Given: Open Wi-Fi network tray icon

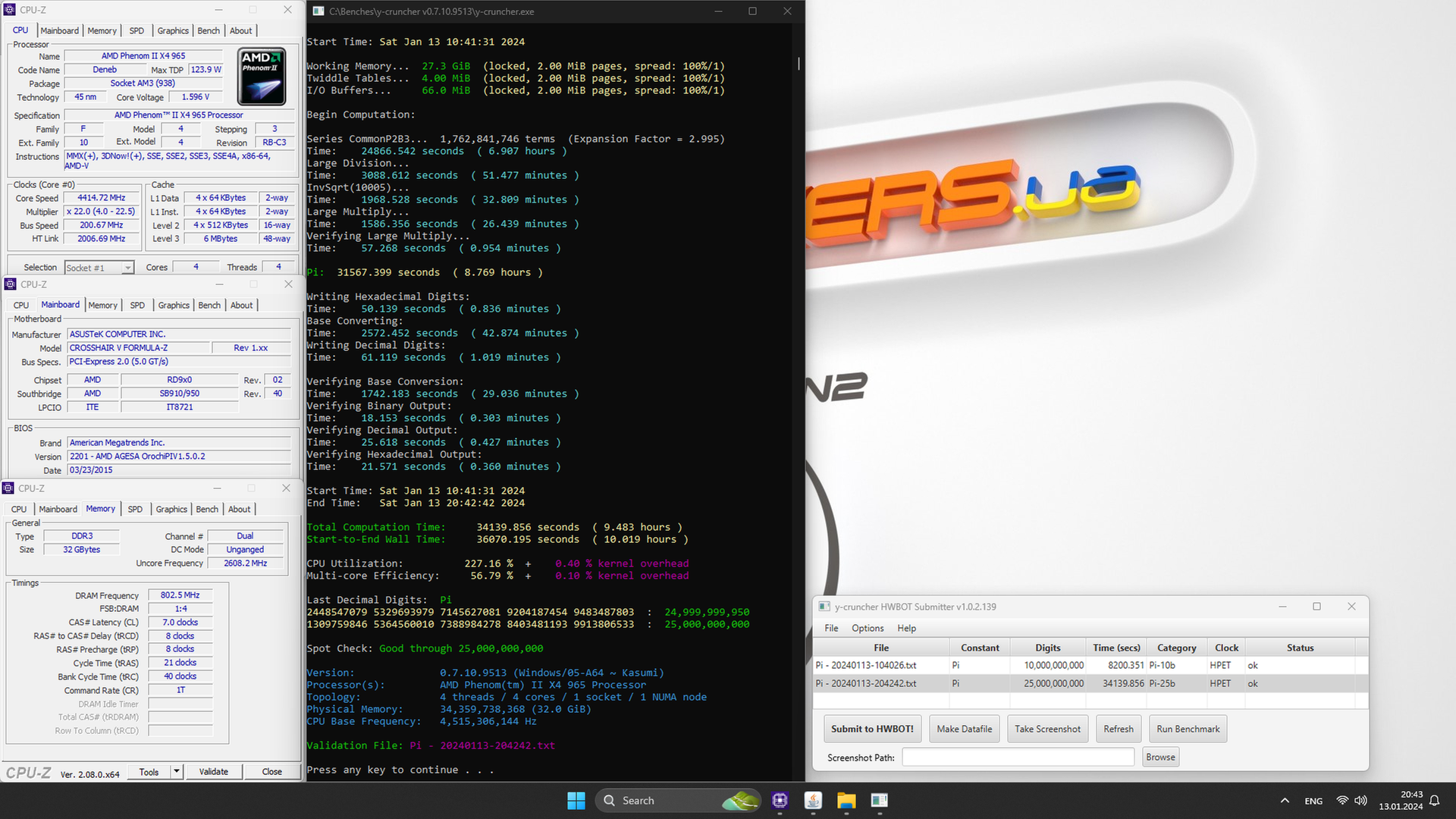Looking at the screenshot, I should [1342, 801].
